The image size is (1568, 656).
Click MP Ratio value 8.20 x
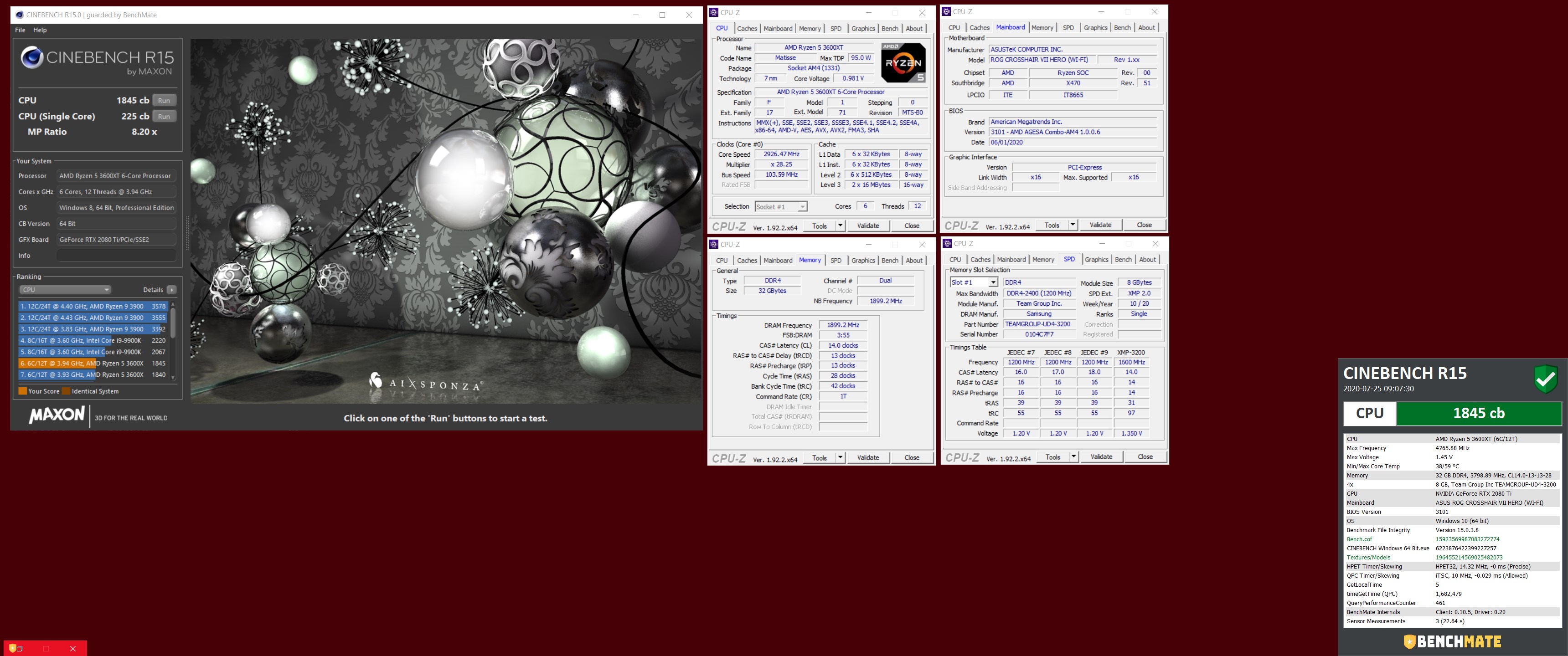click(144, 132)
